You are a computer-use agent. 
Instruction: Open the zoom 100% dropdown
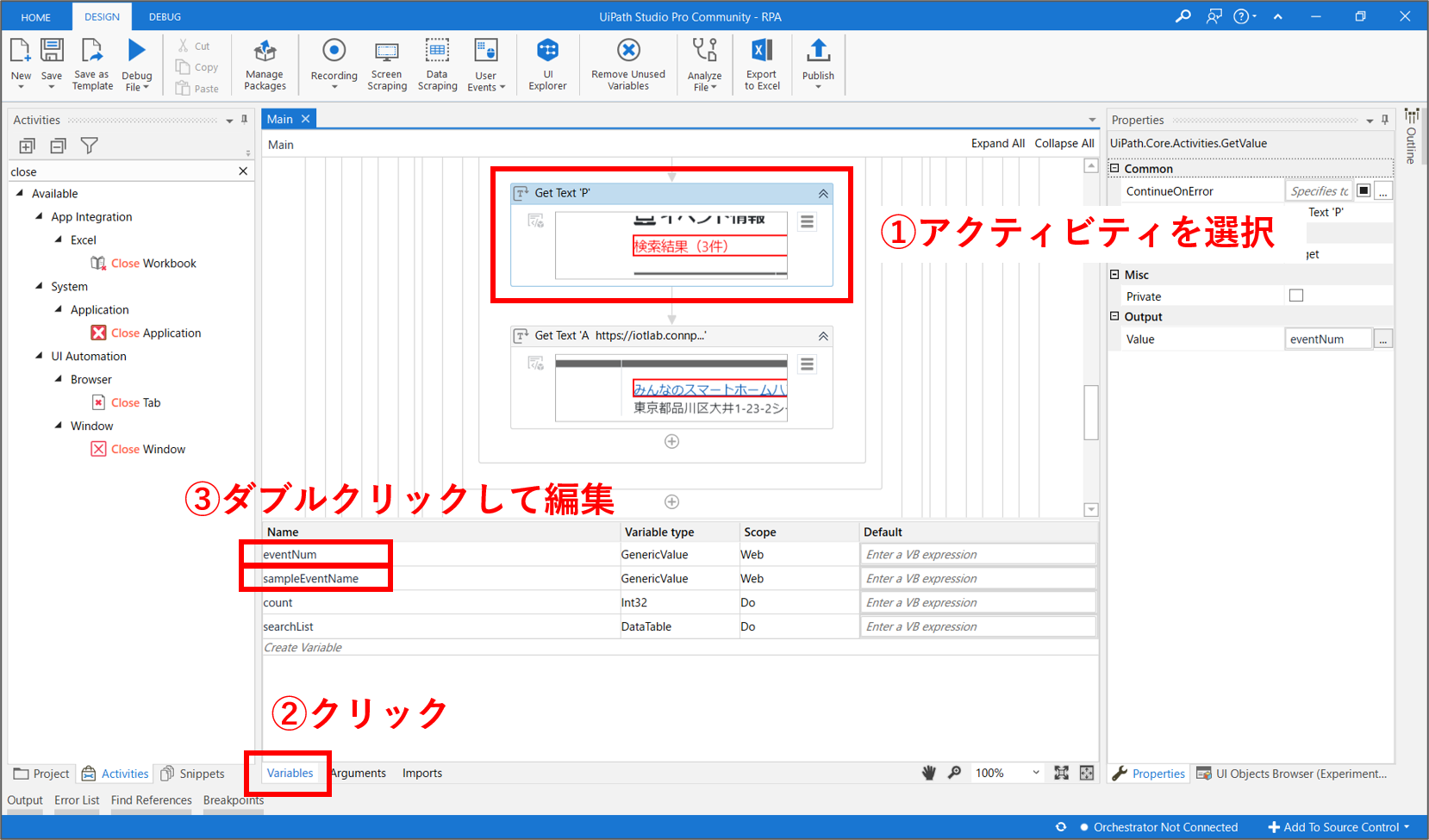click(1035, 773)
